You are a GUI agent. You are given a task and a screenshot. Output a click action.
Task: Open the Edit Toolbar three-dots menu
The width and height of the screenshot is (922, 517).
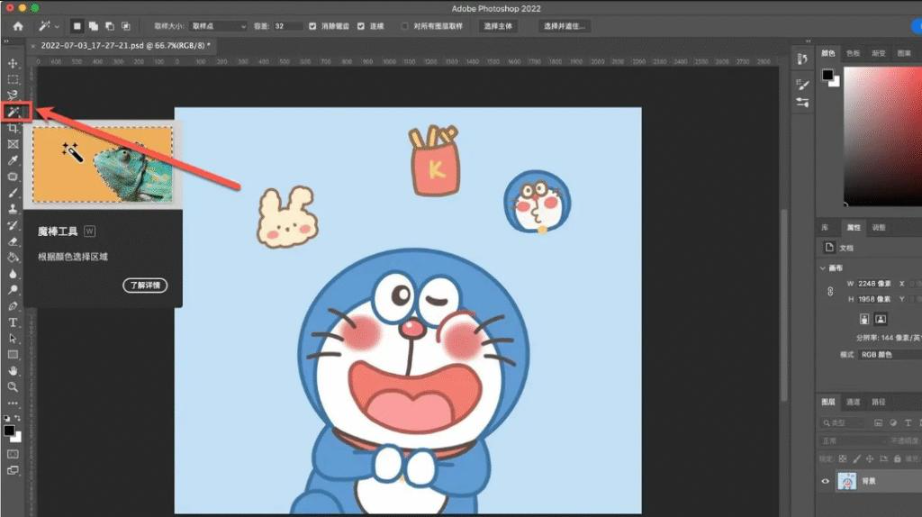coord(12,403)
